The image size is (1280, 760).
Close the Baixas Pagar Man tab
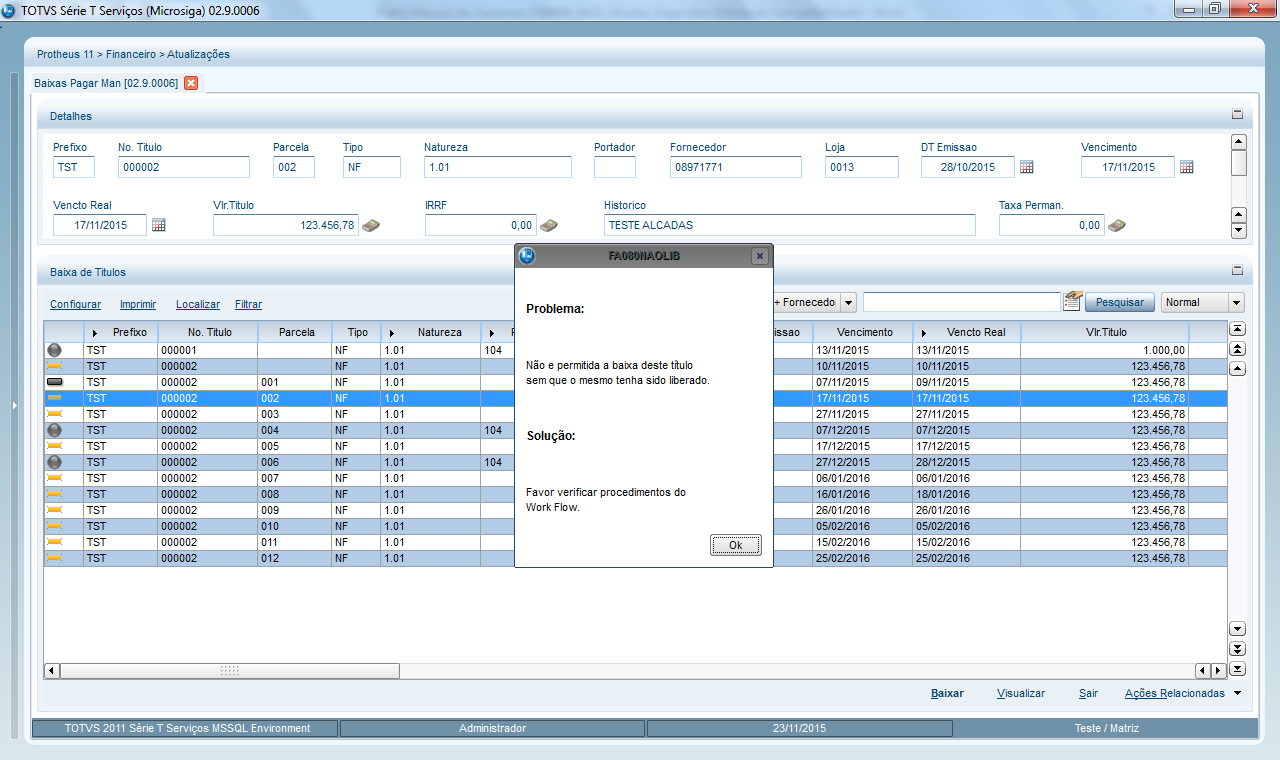[191, 83]
